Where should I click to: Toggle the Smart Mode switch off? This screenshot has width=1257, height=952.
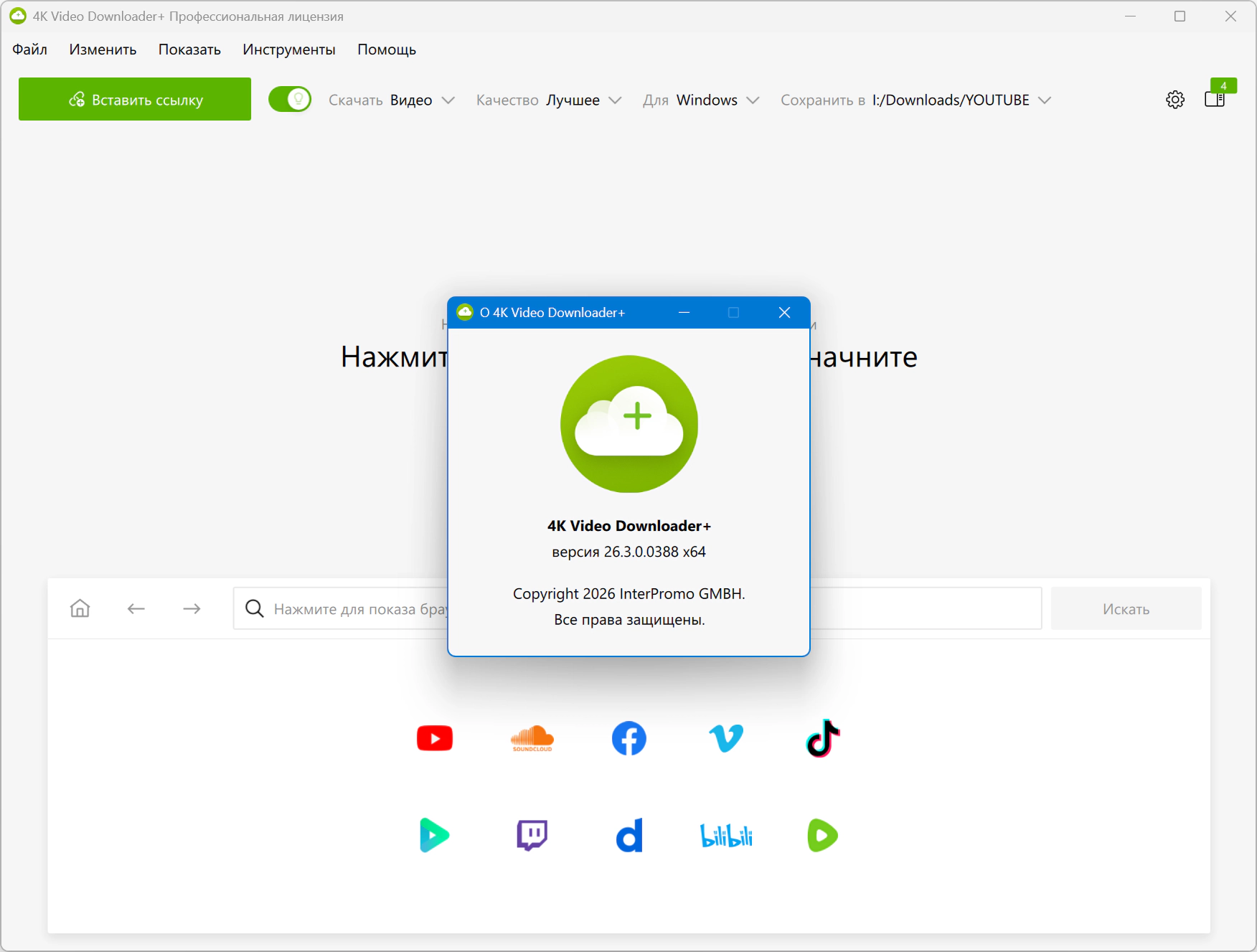tap(290, 99)
